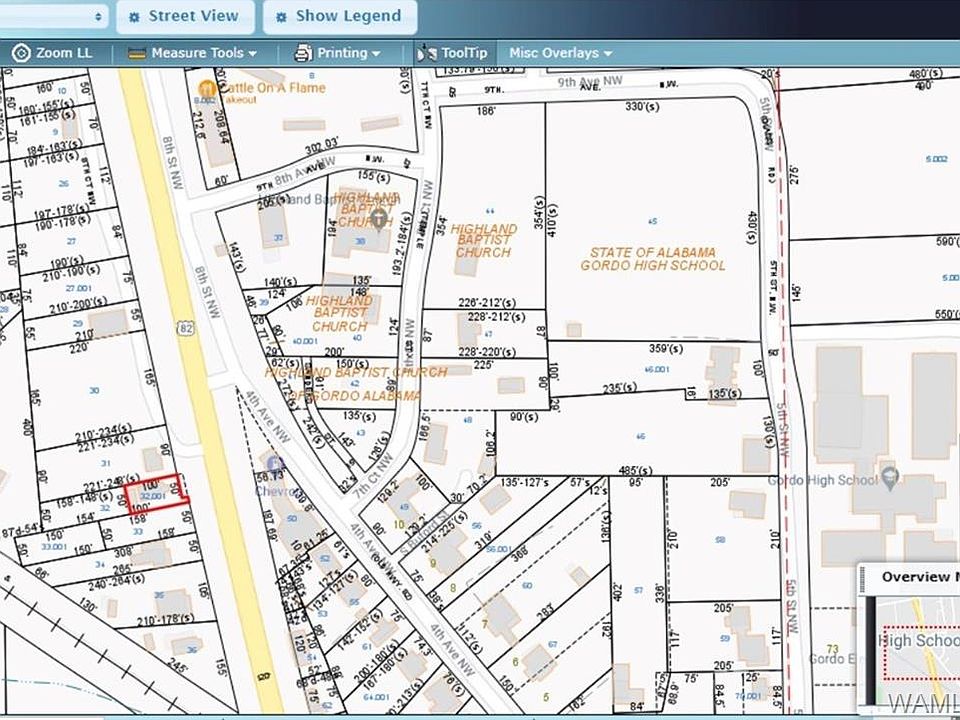Click the Zoom LL target icon

tap(21, 53)
